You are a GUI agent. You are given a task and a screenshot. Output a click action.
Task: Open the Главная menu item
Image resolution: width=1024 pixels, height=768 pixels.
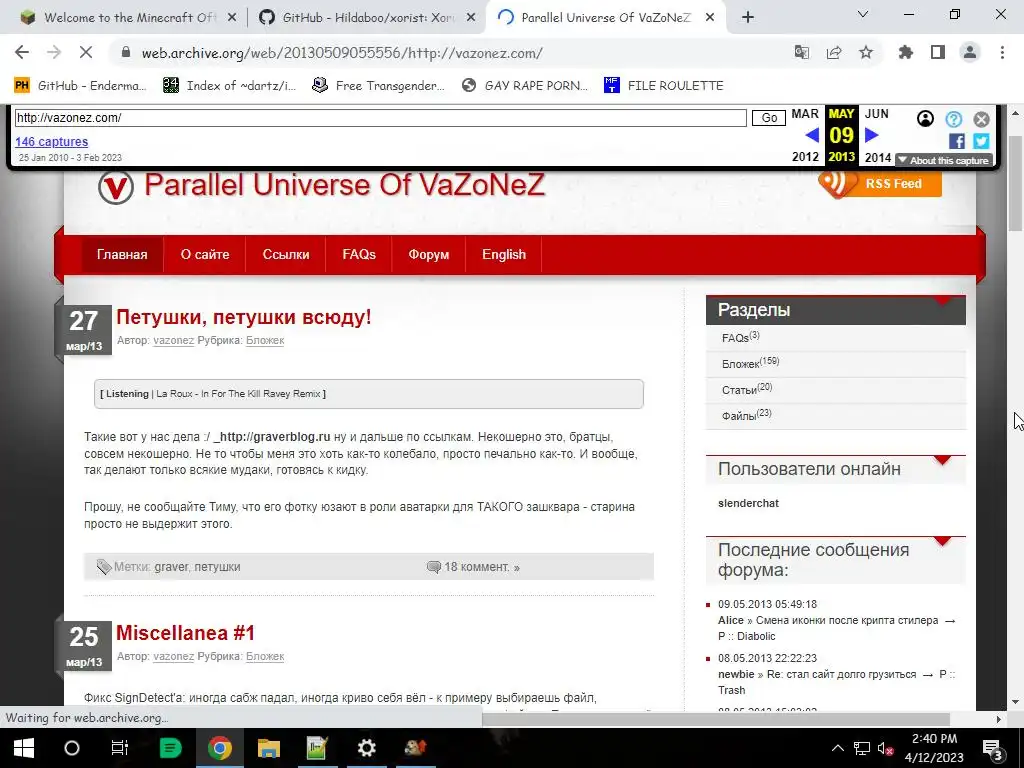click(x=122, y=255)
